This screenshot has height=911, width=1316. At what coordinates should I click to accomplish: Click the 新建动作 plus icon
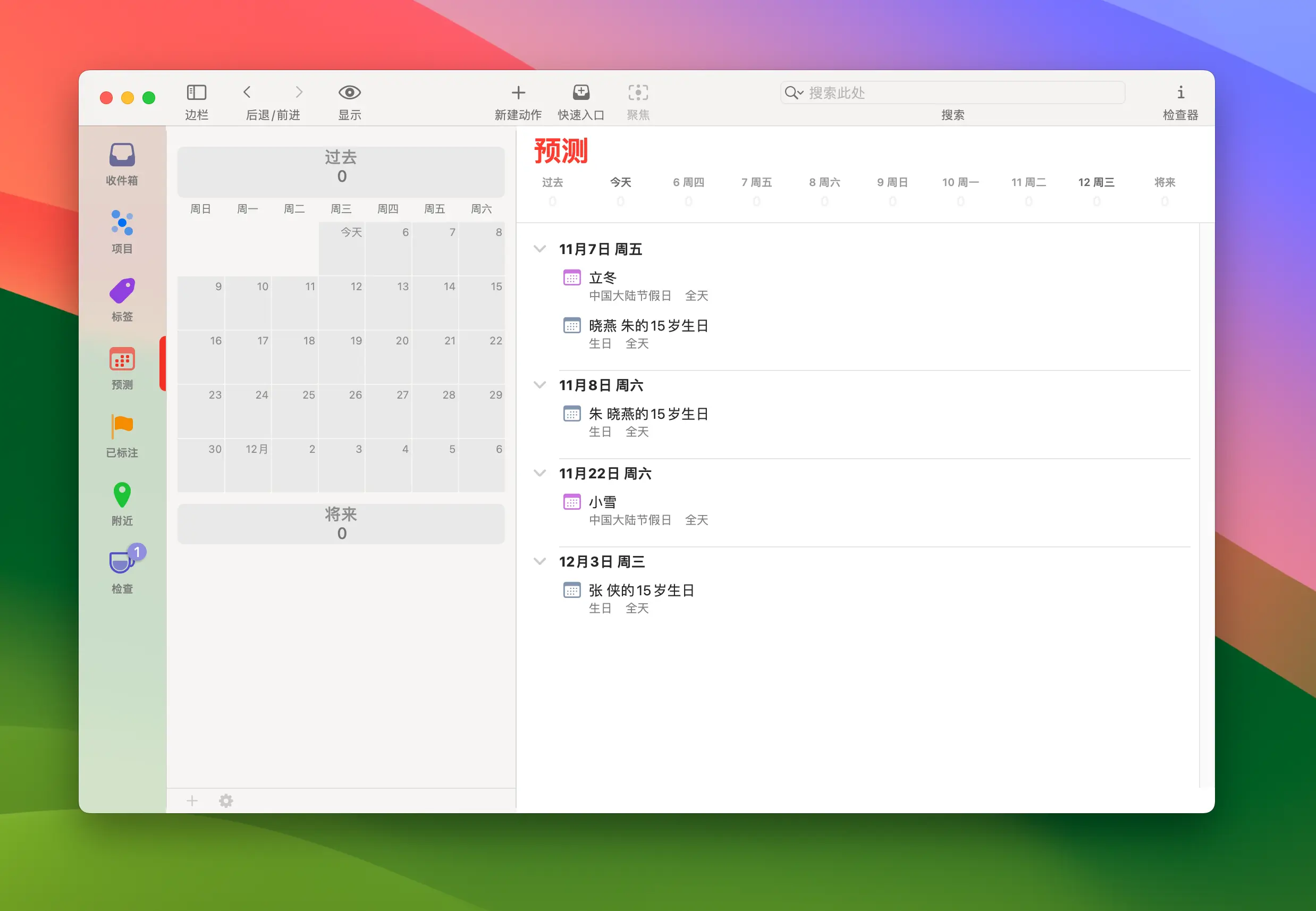518,92
